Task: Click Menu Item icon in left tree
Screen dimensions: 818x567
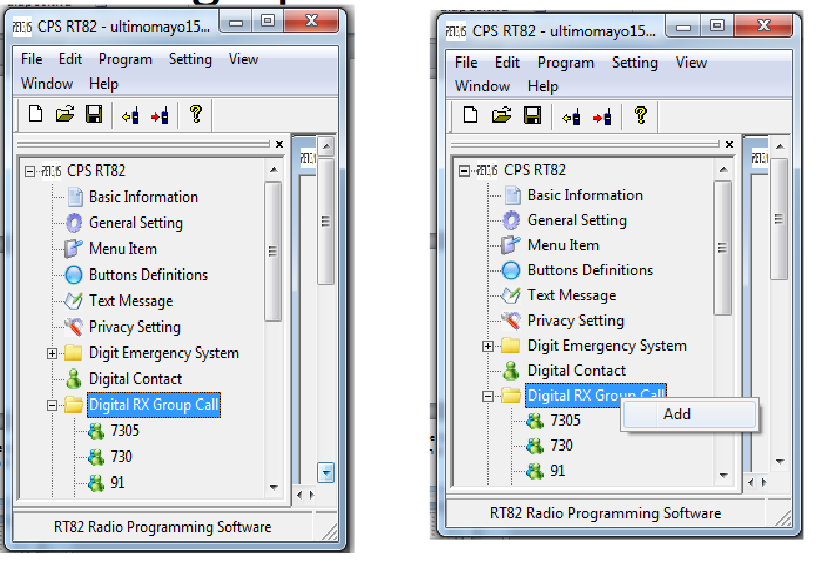Action: pyautogui.click(x=73, y=249)
